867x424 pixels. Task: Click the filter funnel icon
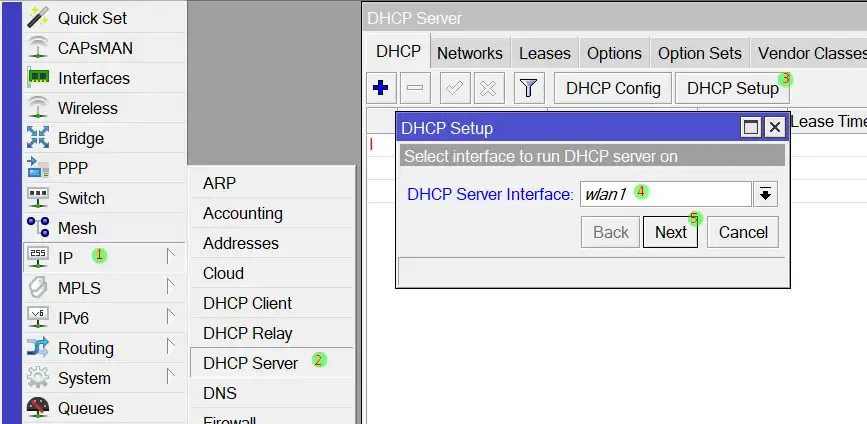[529, 88]
